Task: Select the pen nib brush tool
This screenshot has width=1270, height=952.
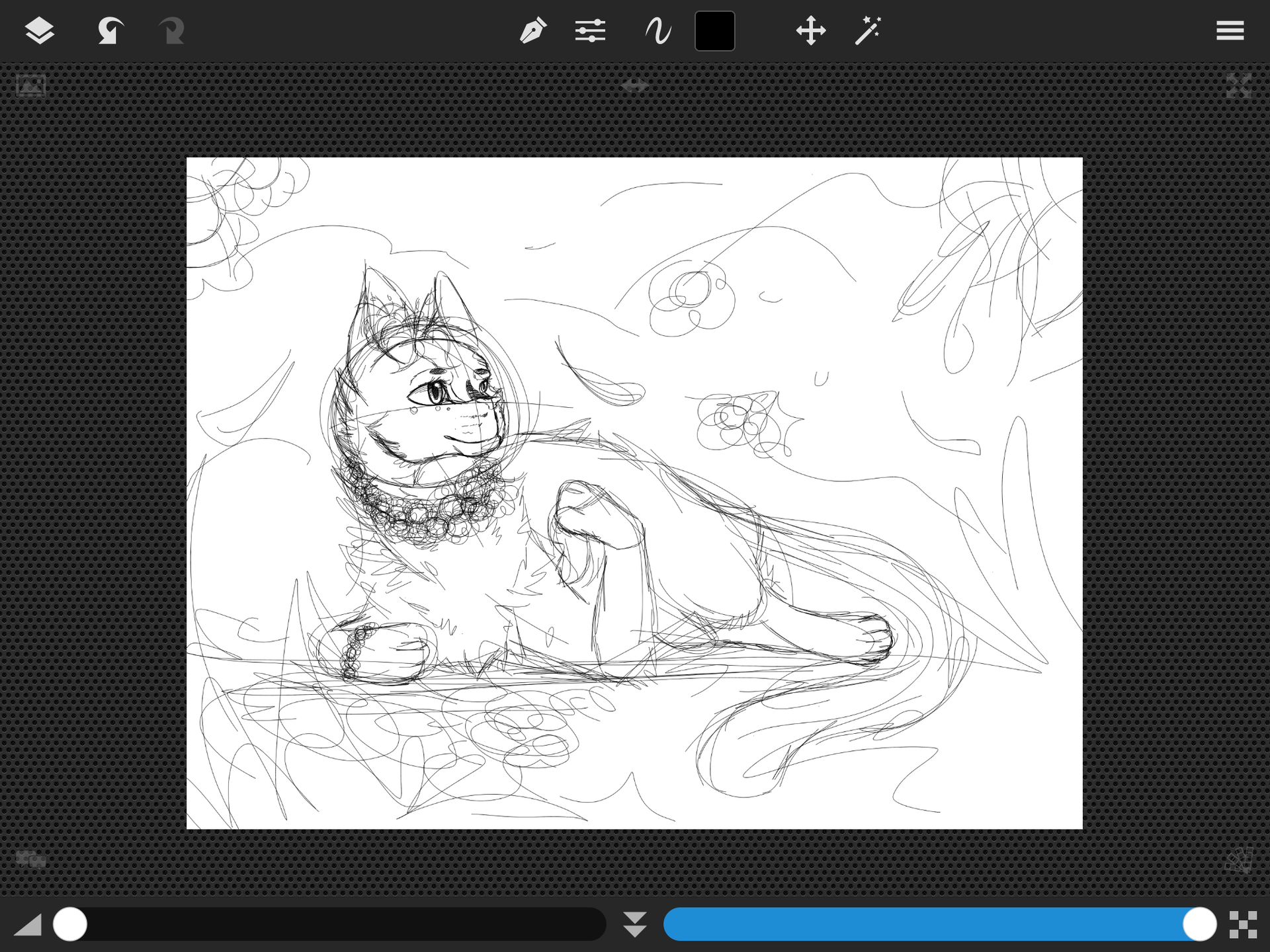Action: [x=533, y=30]
